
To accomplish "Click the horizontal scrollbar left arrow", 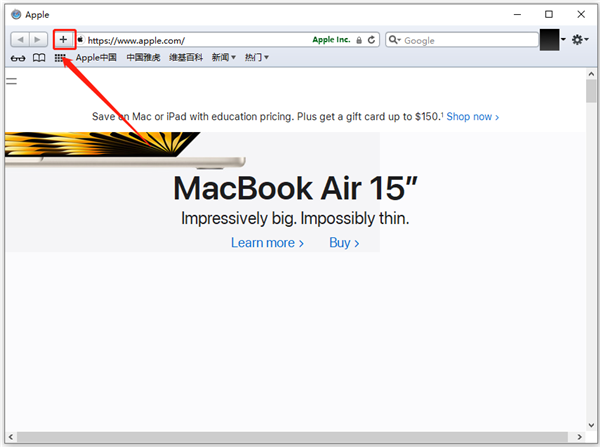I will click(11, 437).
